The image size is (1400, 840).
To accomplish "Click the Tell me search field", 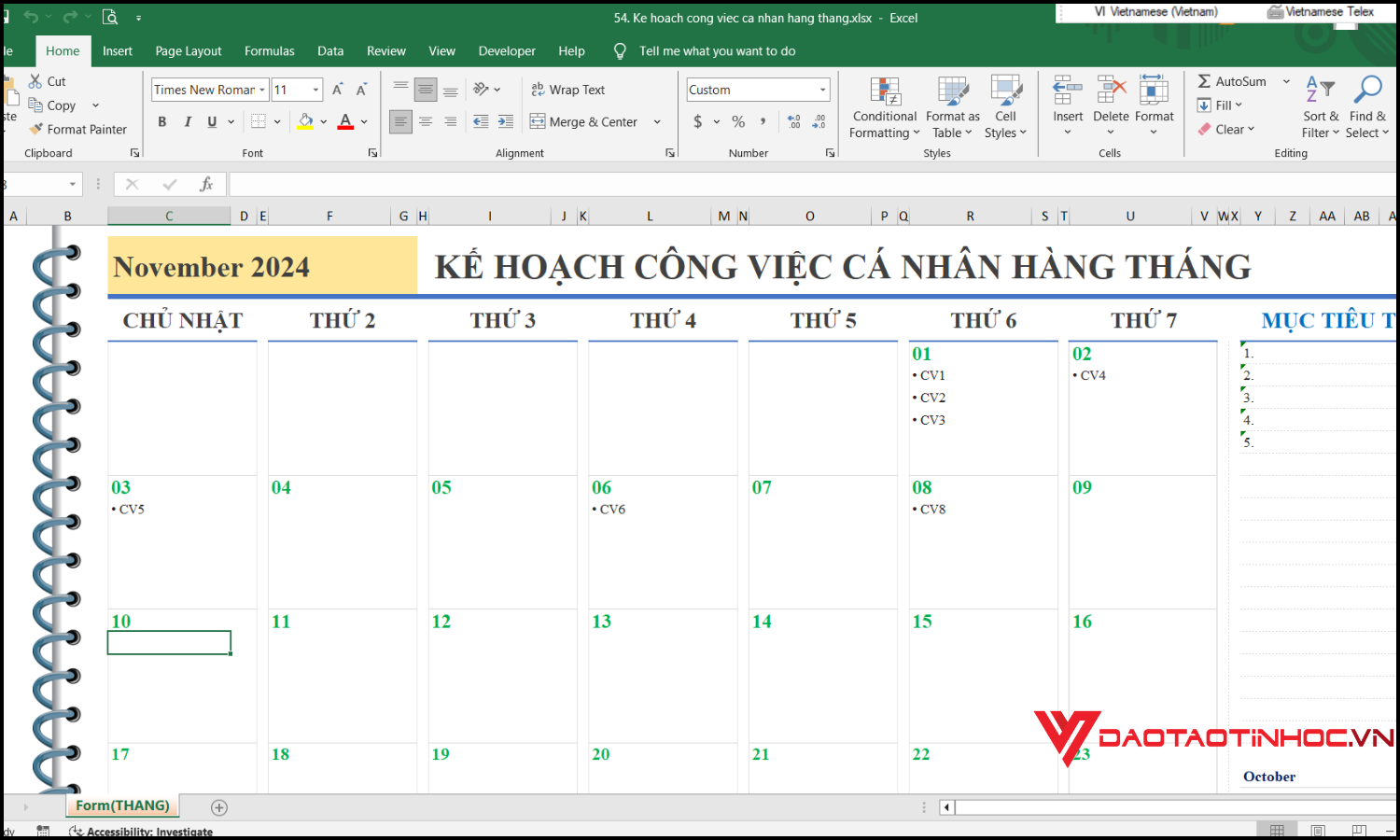I will [x=717, y=51].
